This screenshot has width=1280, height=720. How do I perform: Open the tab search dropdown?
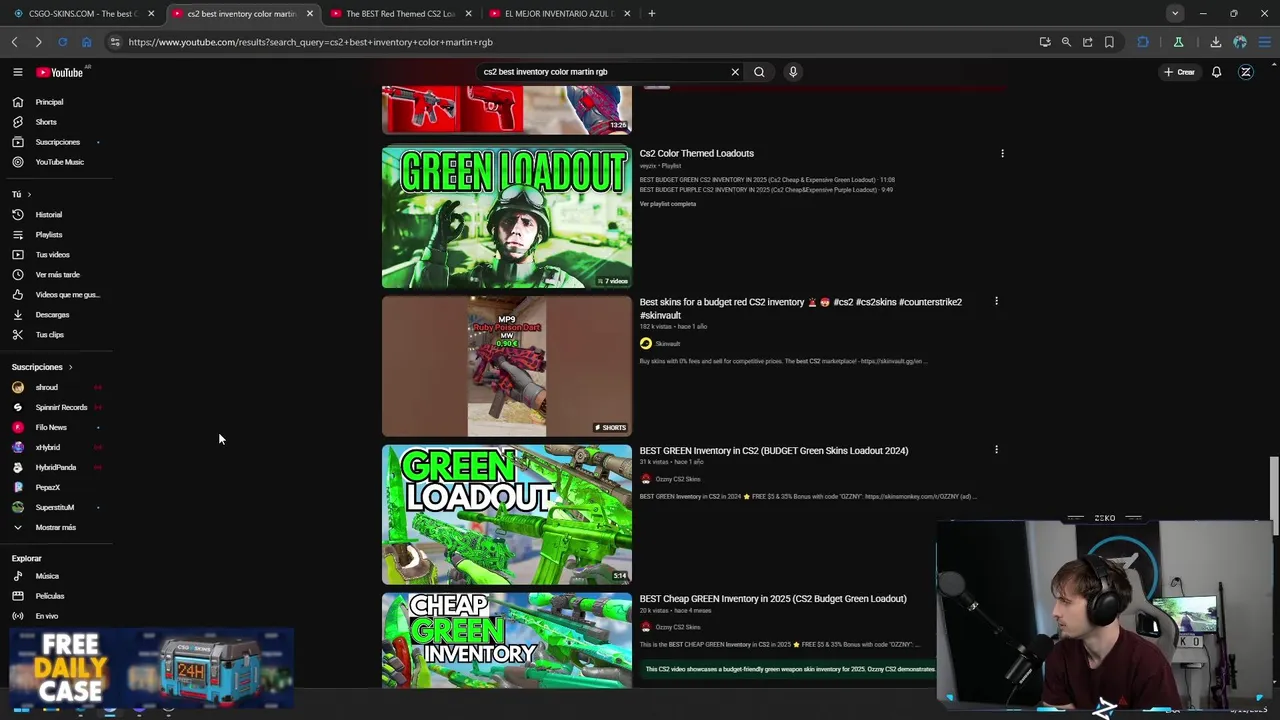pos(1175,13)
